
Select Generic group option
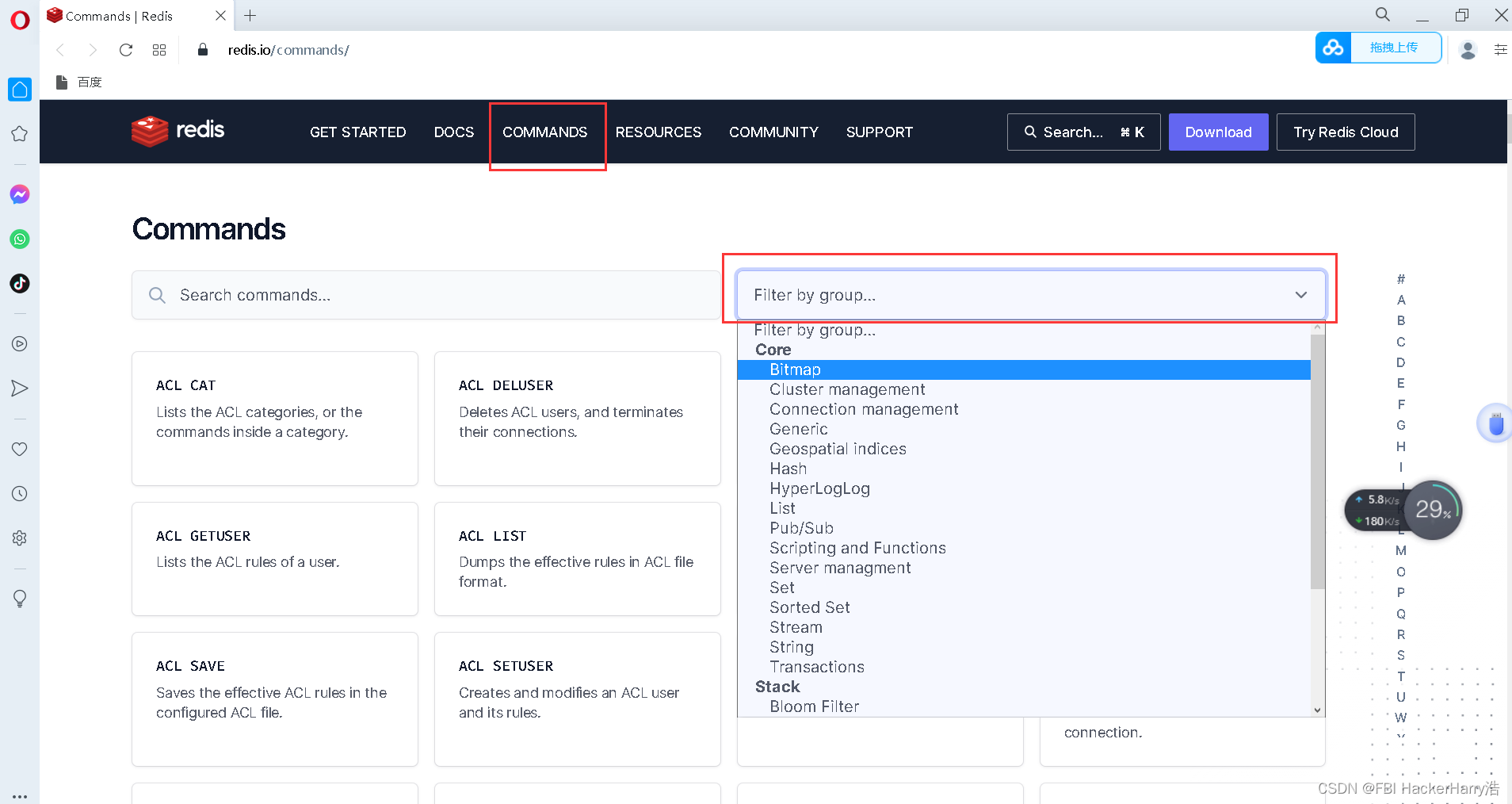pyautogui.click(x=1024, y=429)
